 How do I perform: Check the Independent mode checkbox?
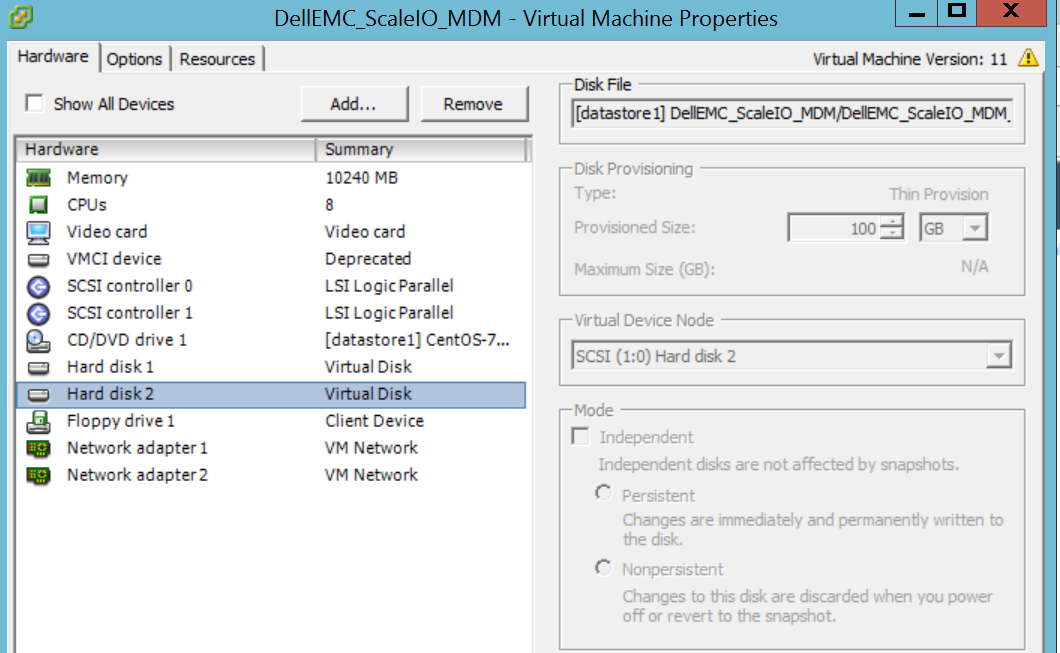(580, 436)
